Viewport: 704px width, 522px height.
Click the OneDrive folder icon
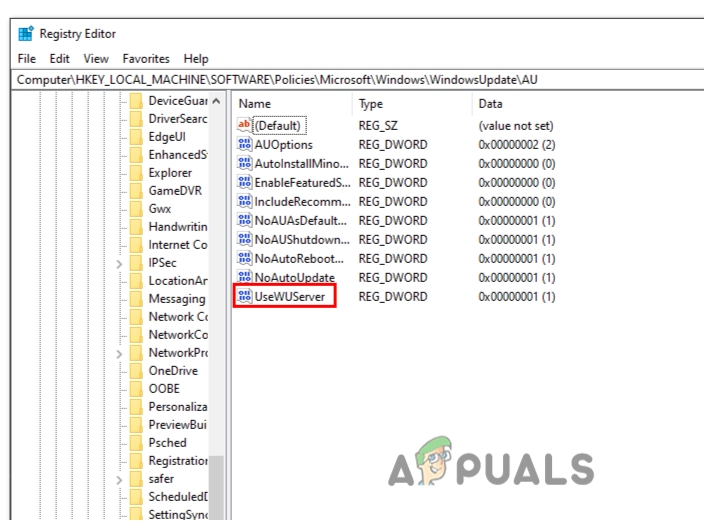coord(136,371)
